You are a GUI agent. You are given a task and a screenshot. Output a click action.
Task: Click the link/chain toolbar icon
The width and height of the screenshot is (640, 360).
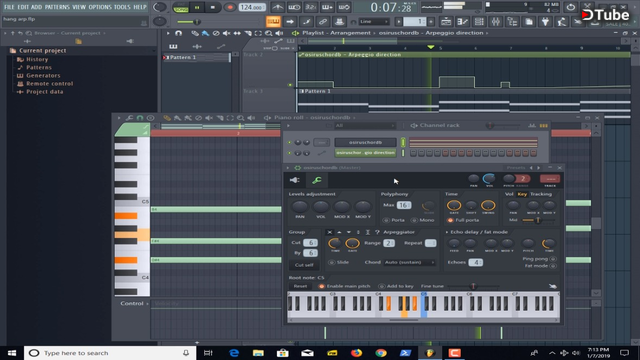322,22
